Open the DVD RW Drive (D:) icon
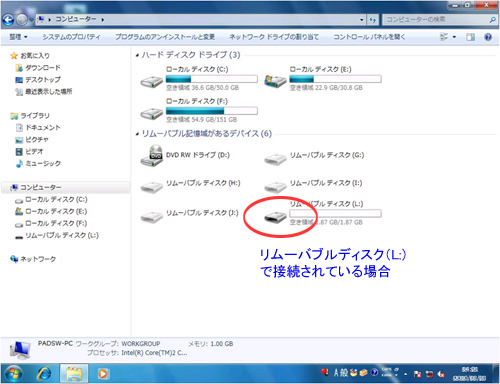The image size is (500, 384). 152,156
